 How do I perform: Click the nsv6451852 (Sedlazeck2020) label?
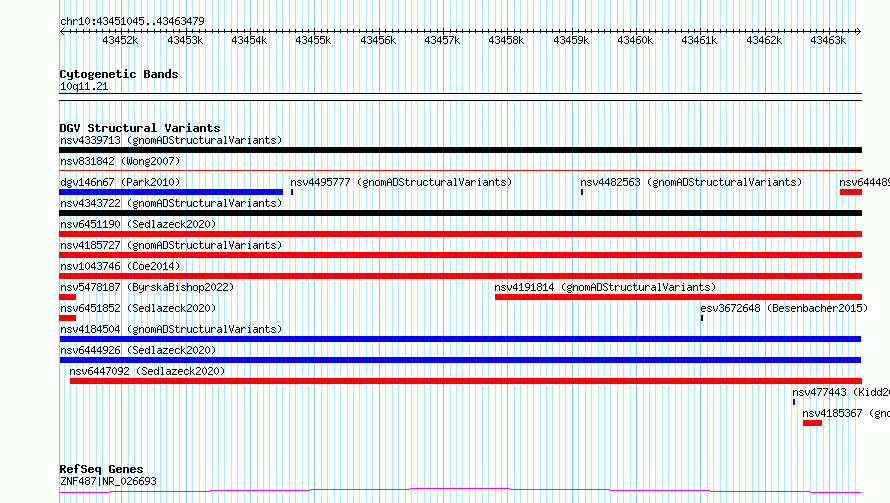(x=138, y=308)
